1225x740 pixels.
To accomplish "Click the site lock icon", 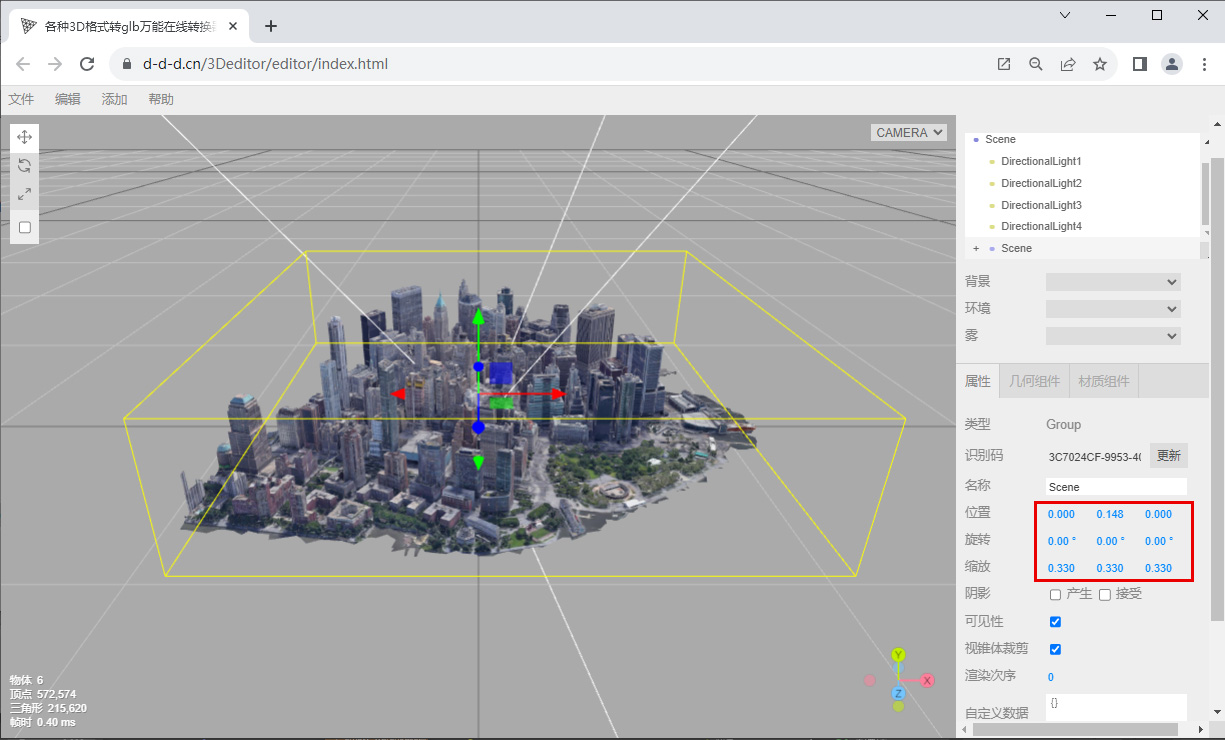I will [126, 64].
